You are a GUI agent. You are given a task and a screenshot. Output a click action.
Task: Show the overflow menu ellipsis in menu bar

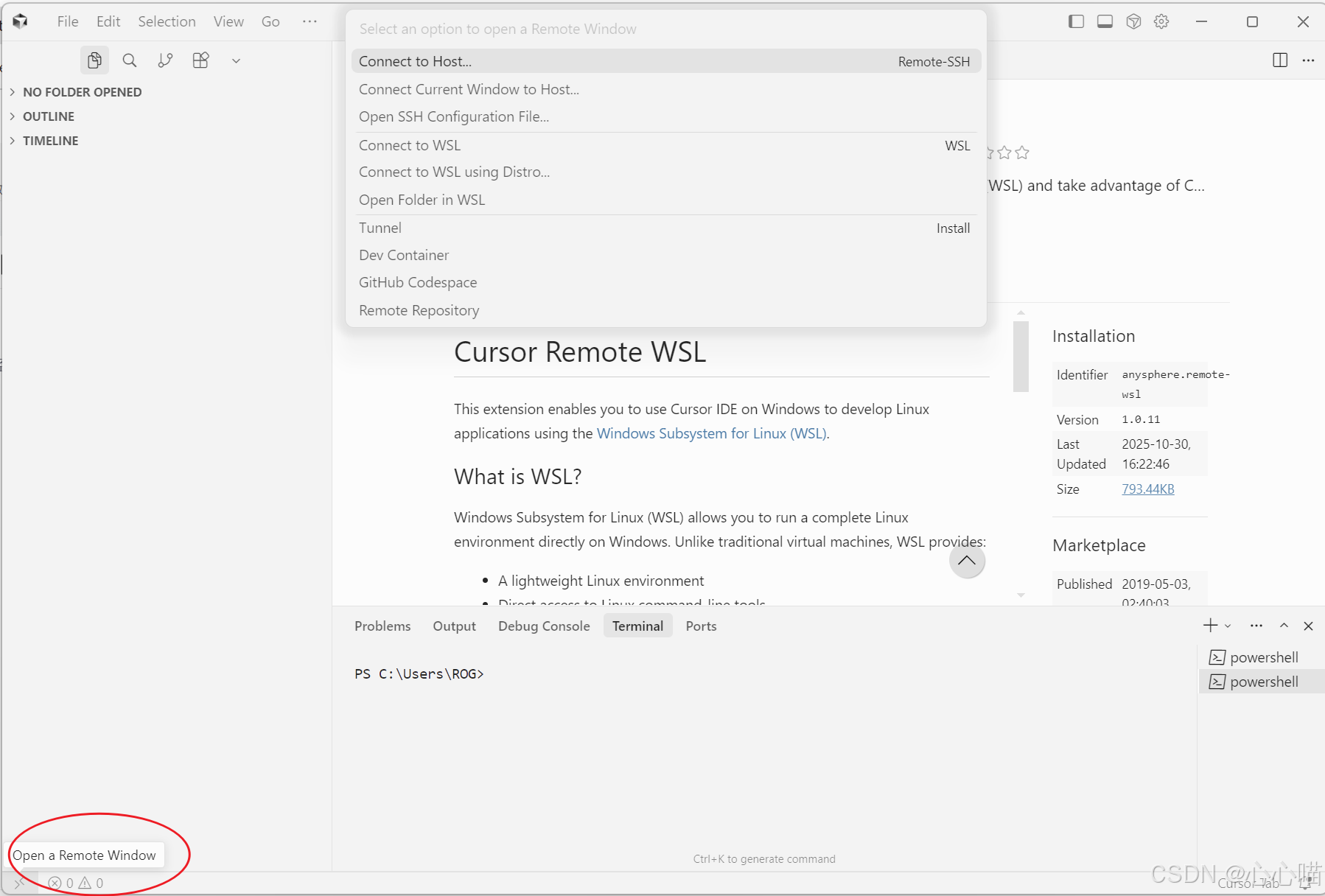[310, 21]
